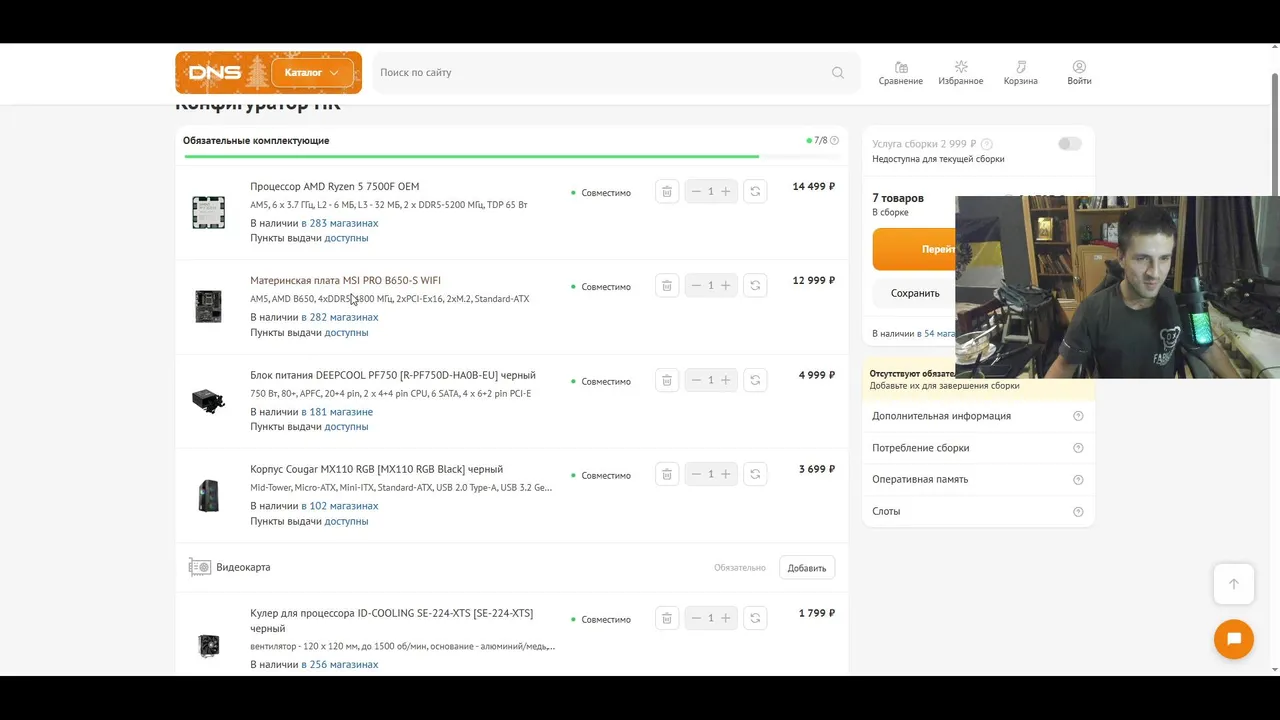Open power supply link в 181 магазине

pyautogui.click(x=337, y=412)
